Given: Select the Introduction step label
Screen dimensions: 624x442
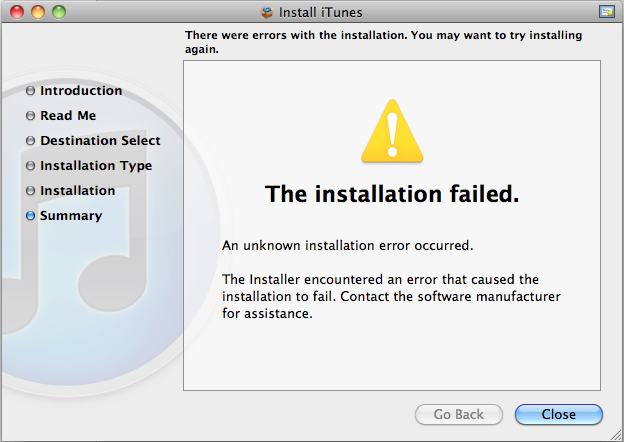Looking at the screenshot, I should coord(81,91).
